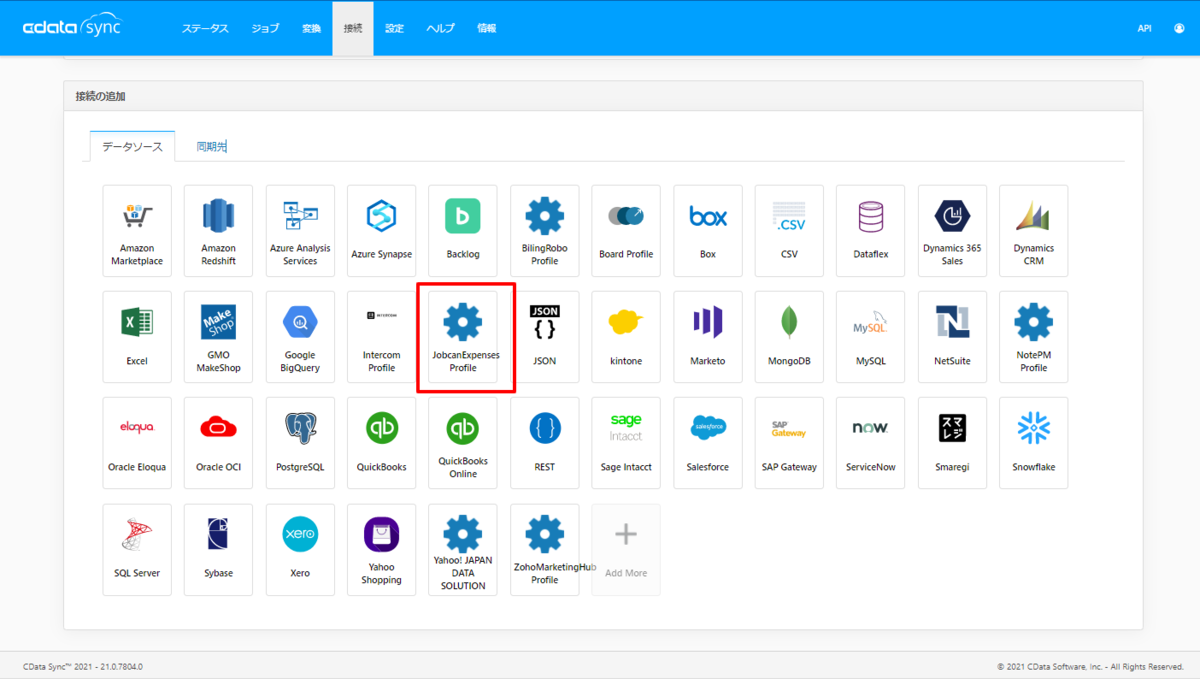The width and height of the screenshot is (1200, 679).
Task: Open the Oracle OCI connector
Action: (x=218, y=443)
